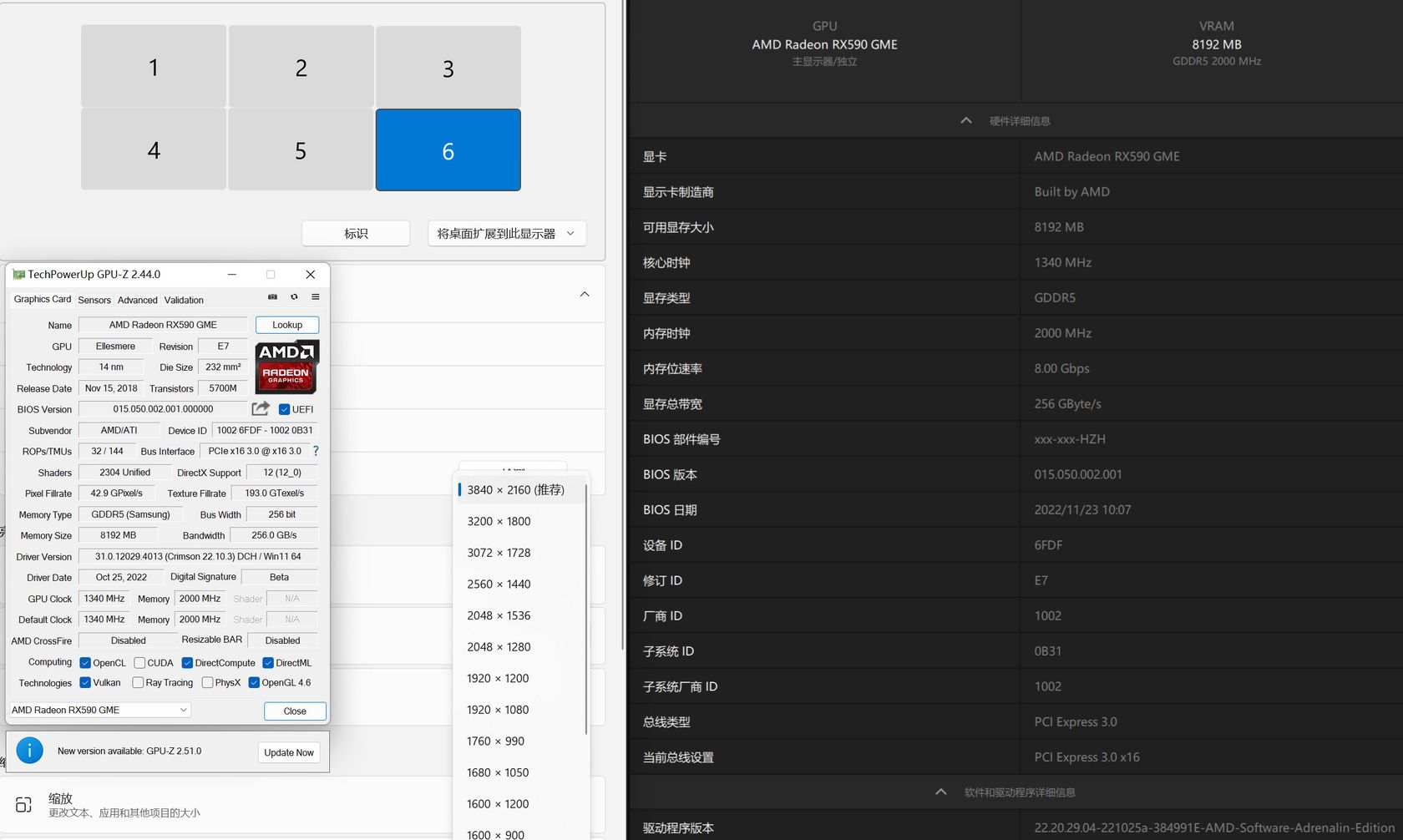The image size is (1403, 840).
Task: Click the AMD Radeon Graphics logo
Action: [x=286, y=367]
